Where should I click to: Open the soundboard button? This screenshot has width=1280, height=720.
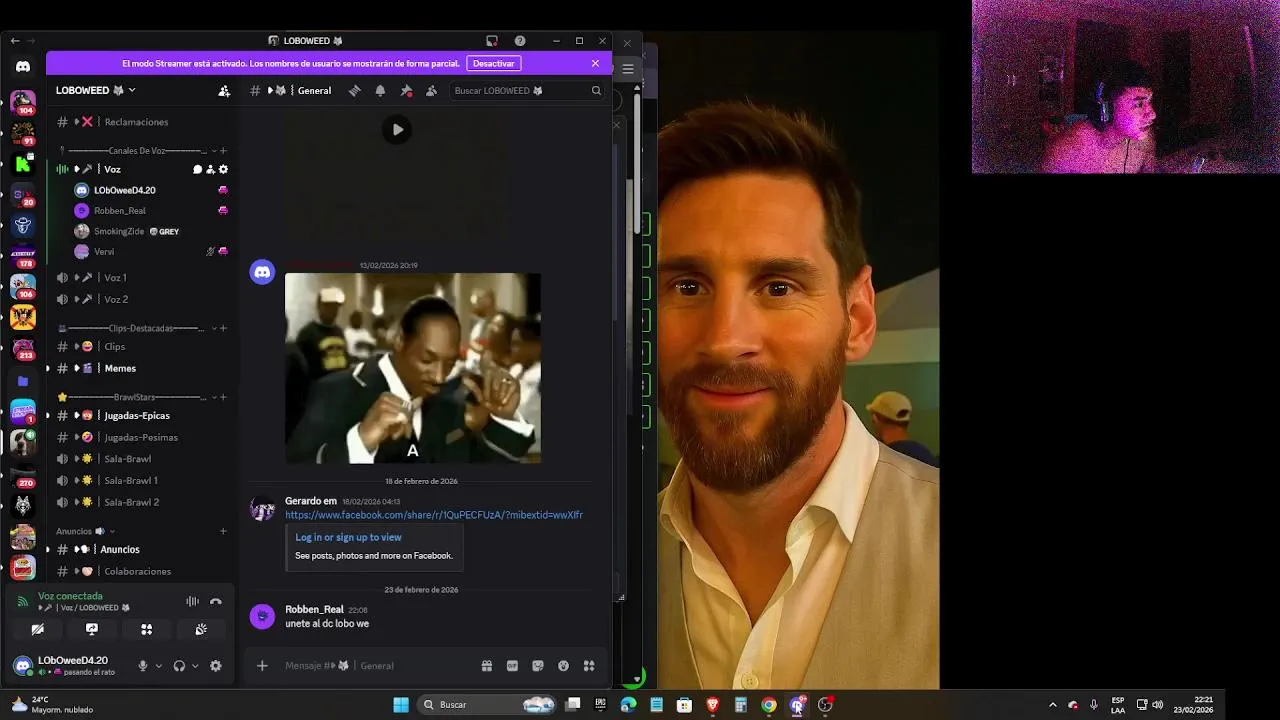tap(201, 629)
